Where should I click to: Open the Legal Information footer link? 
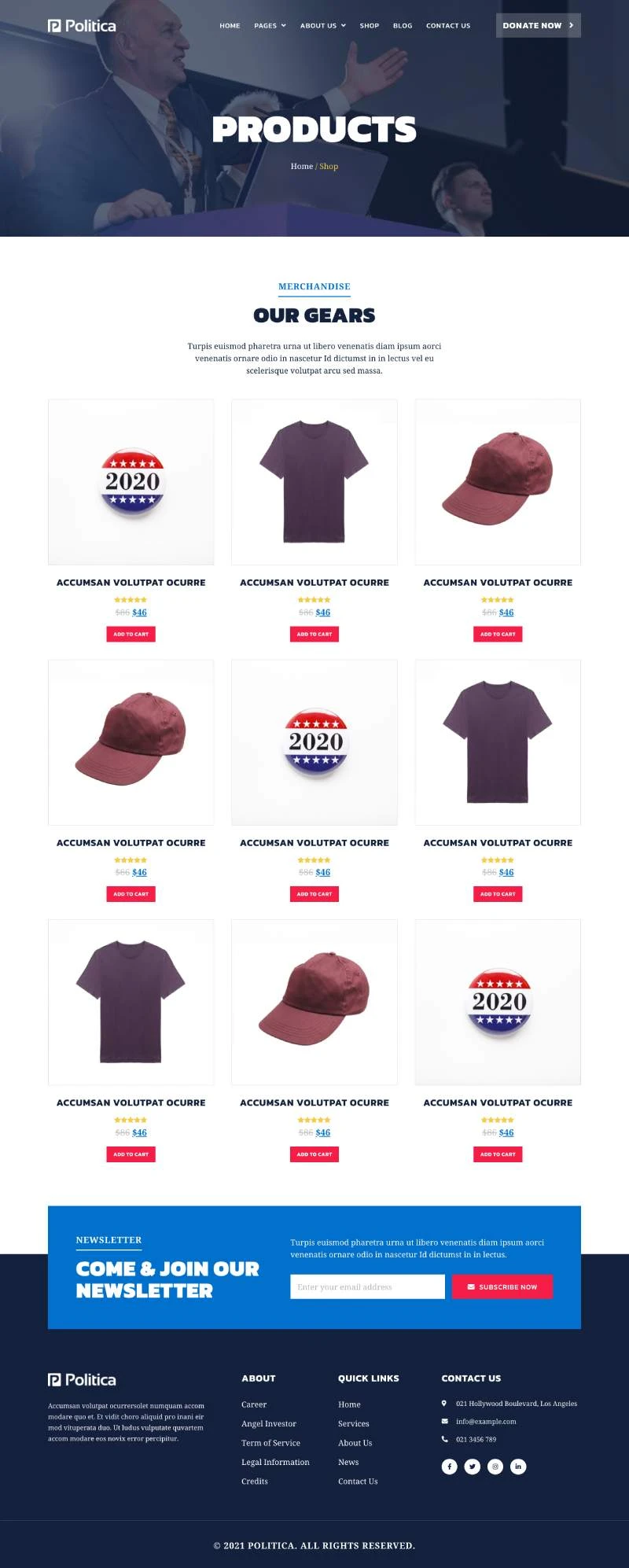275,1462
